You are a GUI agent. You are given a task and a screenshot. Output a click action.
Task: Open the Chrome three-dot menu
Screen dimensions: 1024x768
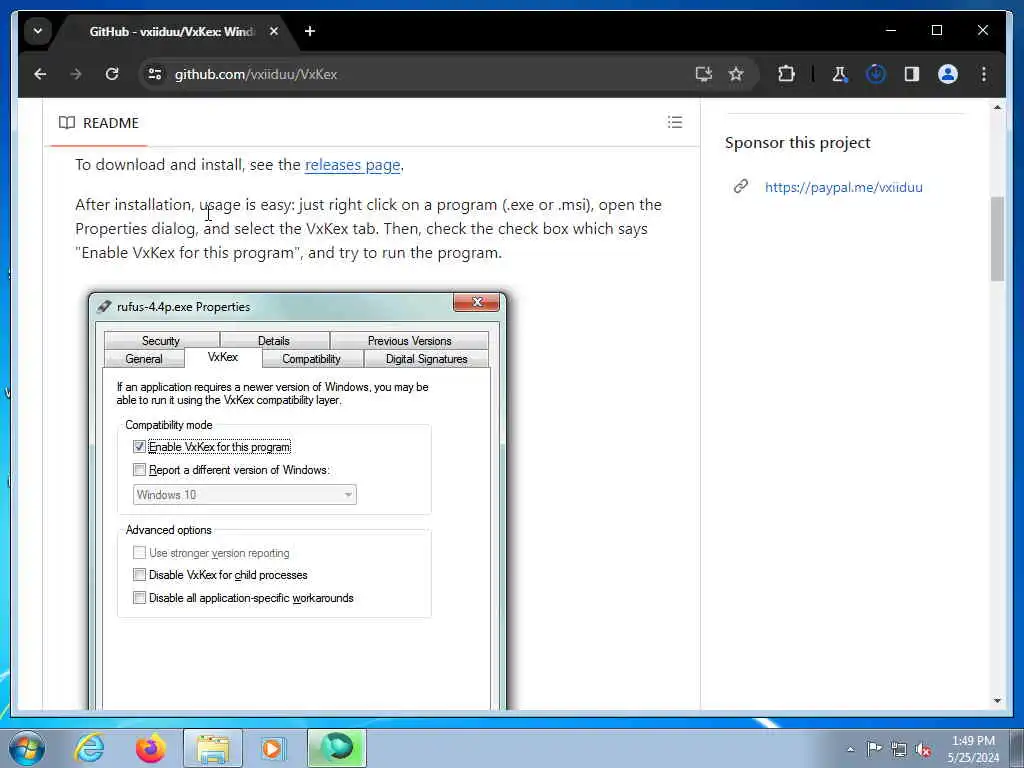(x=984, y=74)
